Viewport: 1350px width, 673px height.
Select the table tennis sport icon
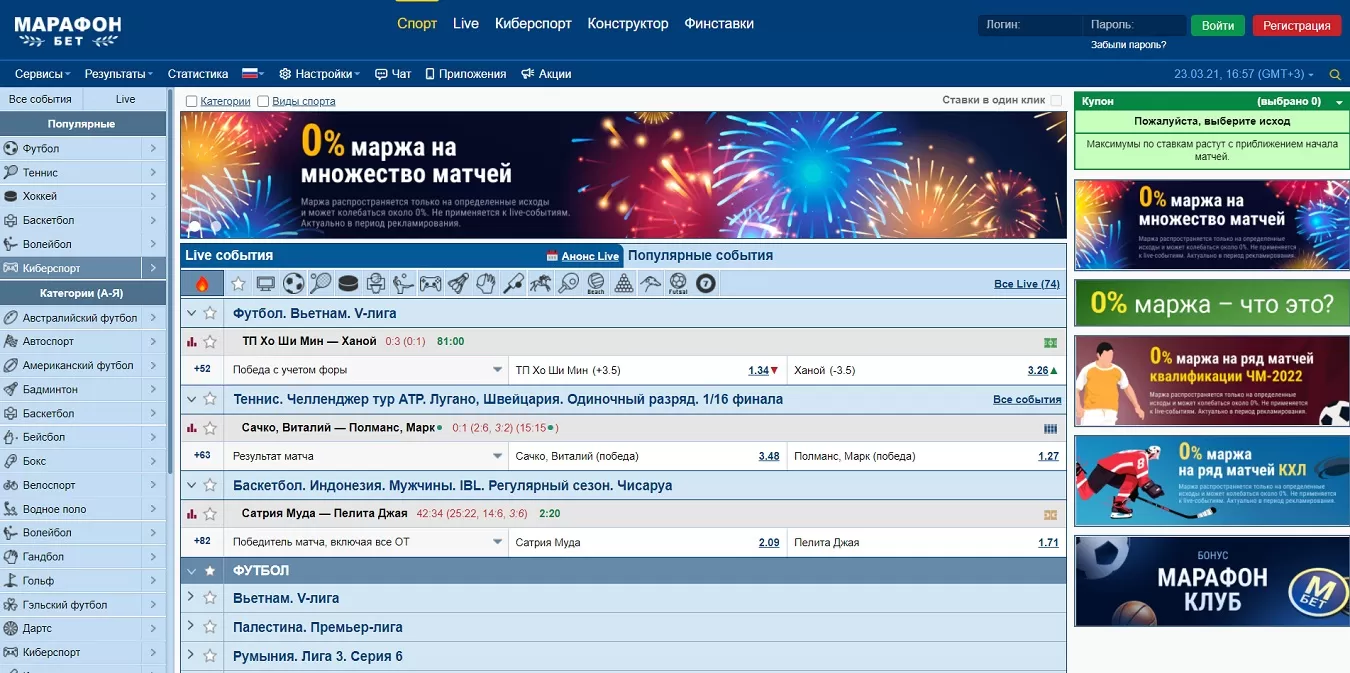(x=568, y=283)
